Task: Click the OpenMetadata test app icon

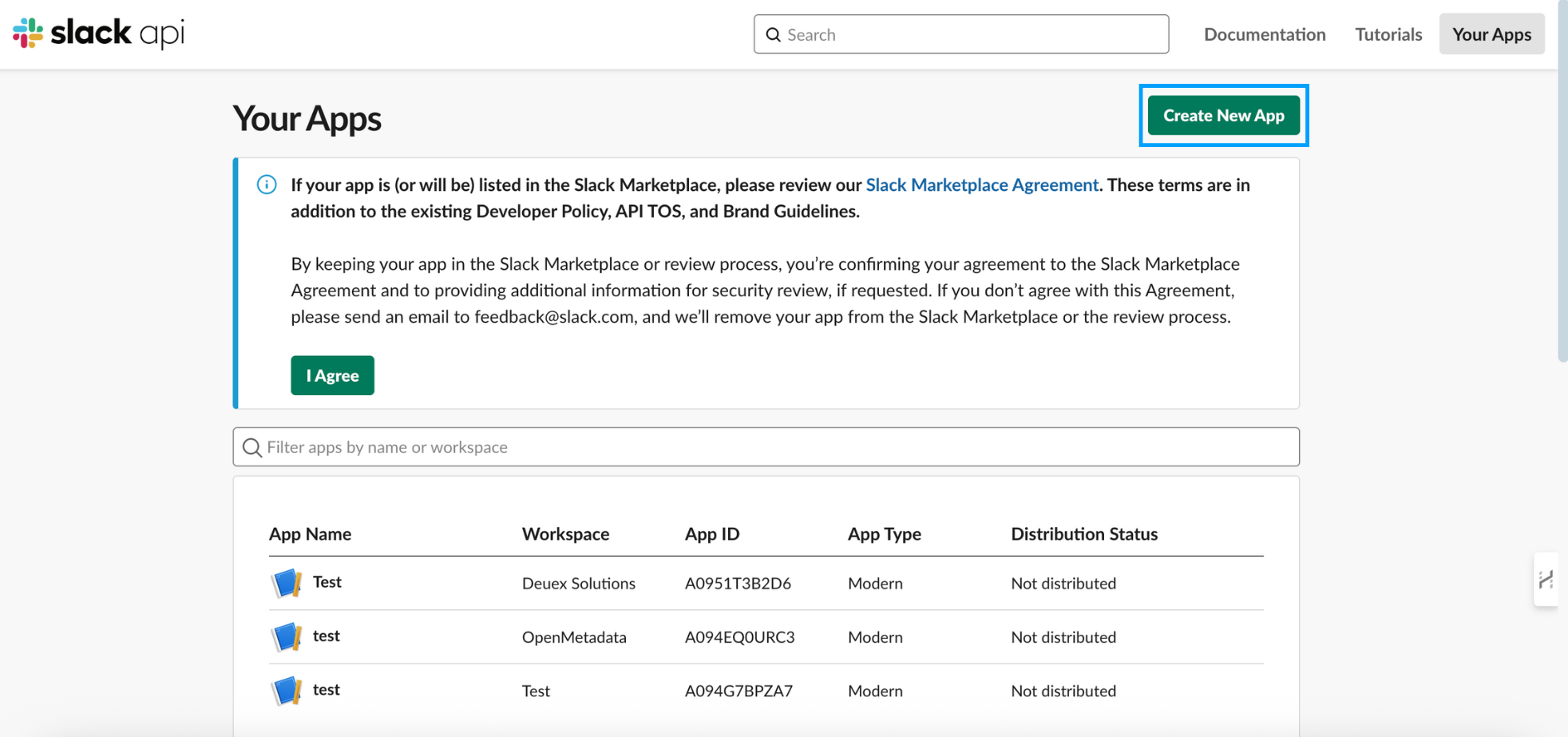Action: 286,636
